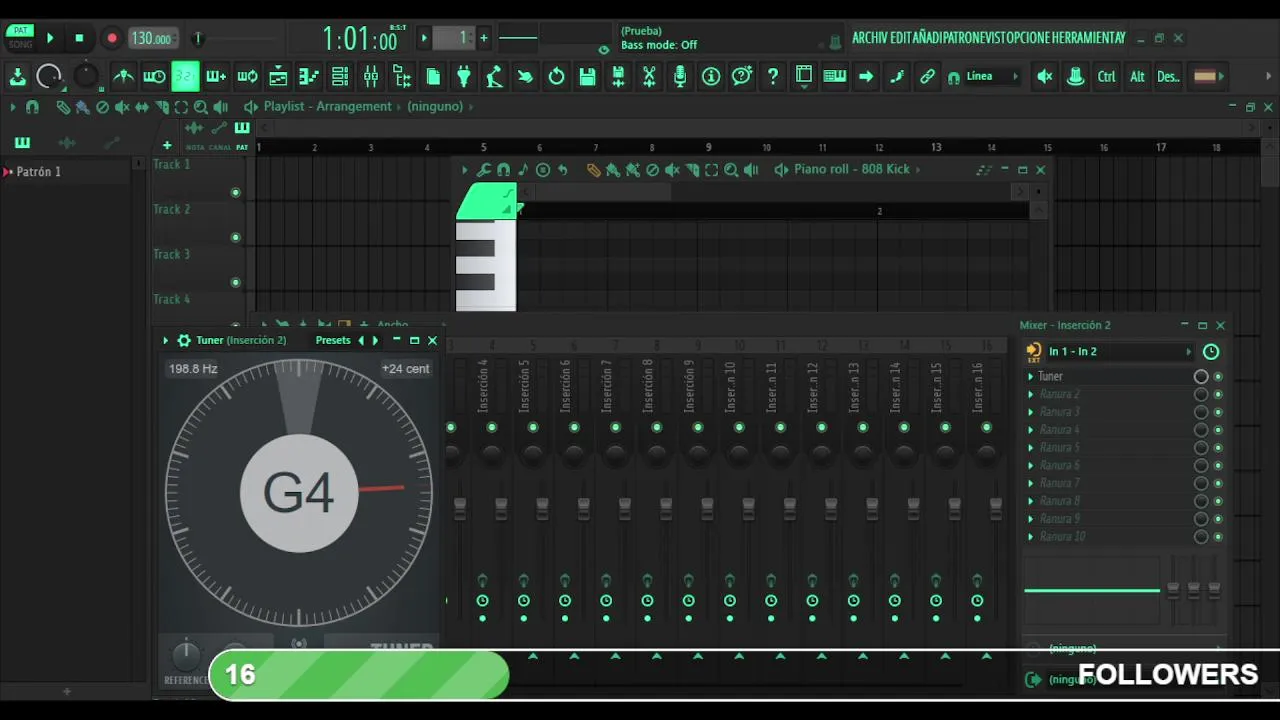1280x720 pixels.
Task: Click the undo history circular arrow icon
Action: click(x=556, y=76)
